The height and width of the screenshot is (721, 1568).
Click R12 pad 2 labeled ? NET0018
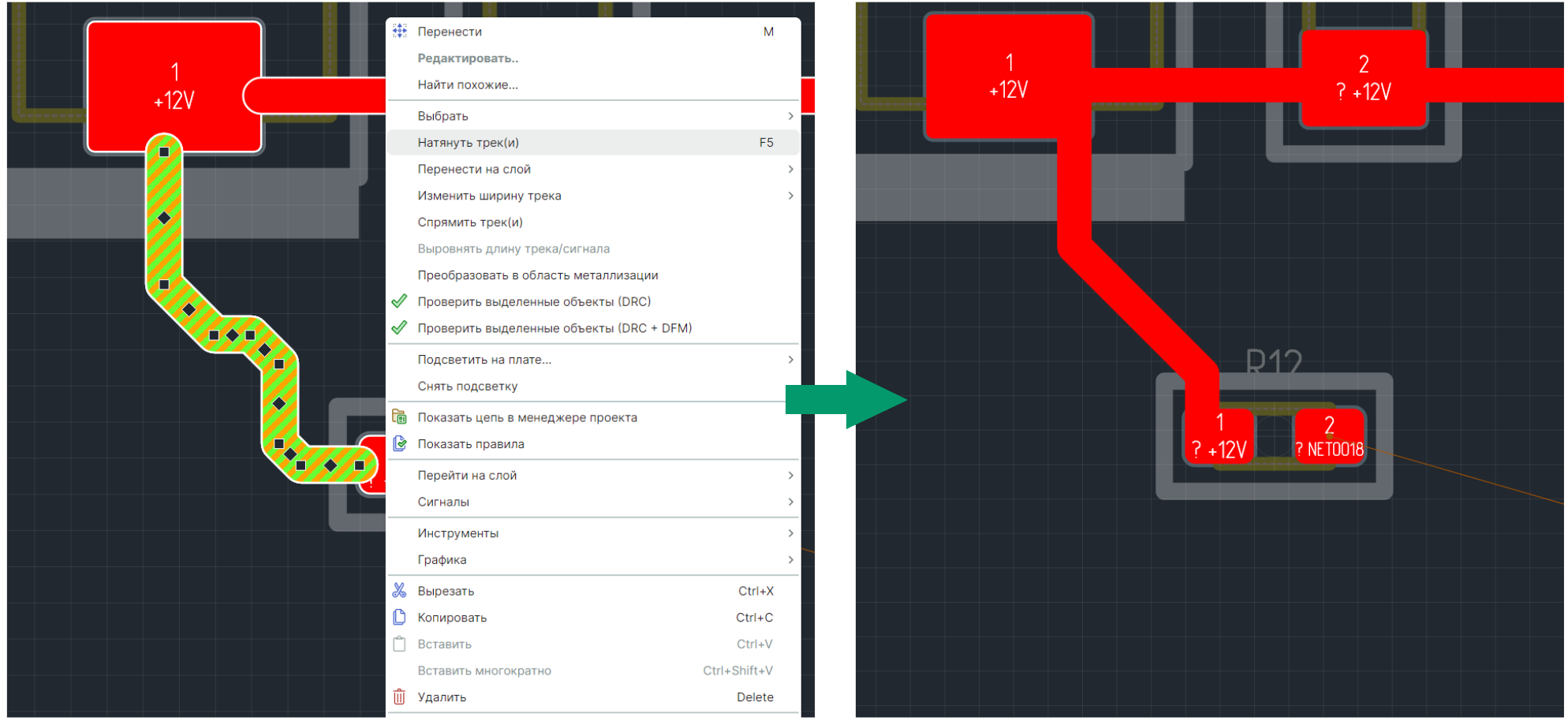pyautogui.click(x=1330, y=436)
